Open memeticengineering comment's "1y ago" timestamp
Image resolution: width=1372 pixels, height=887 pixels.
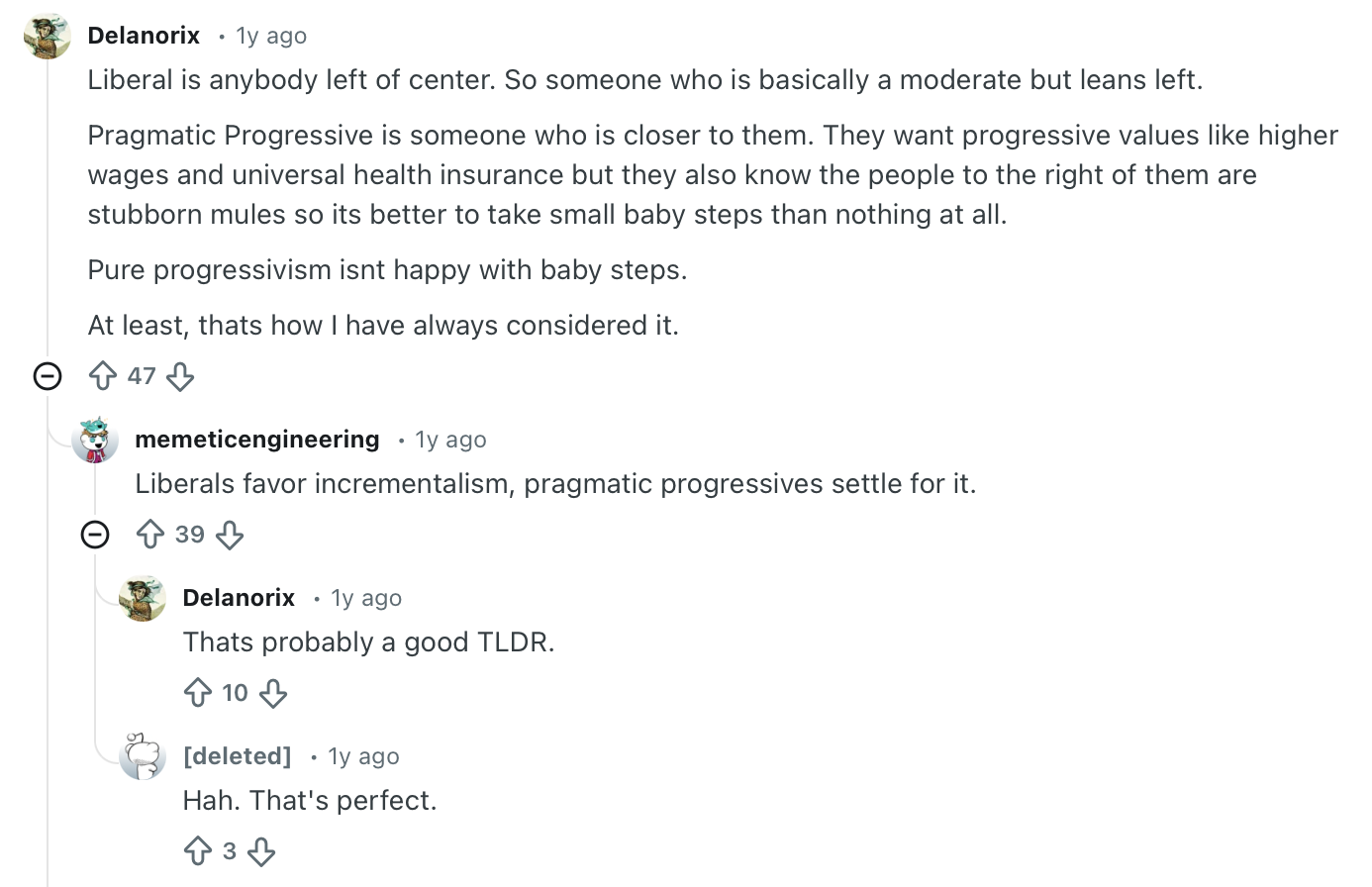[x=450, y=440]
